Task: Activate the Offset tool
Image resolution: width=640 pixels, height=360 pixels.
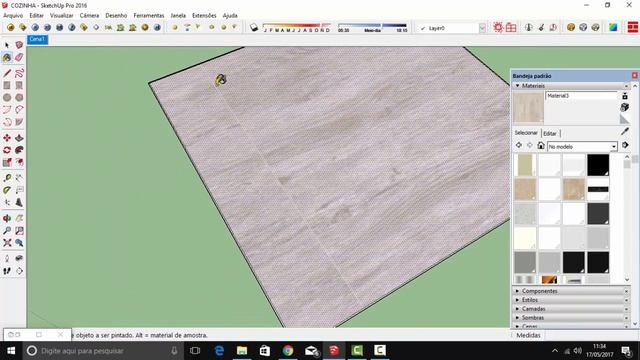Action: (19, 162)
